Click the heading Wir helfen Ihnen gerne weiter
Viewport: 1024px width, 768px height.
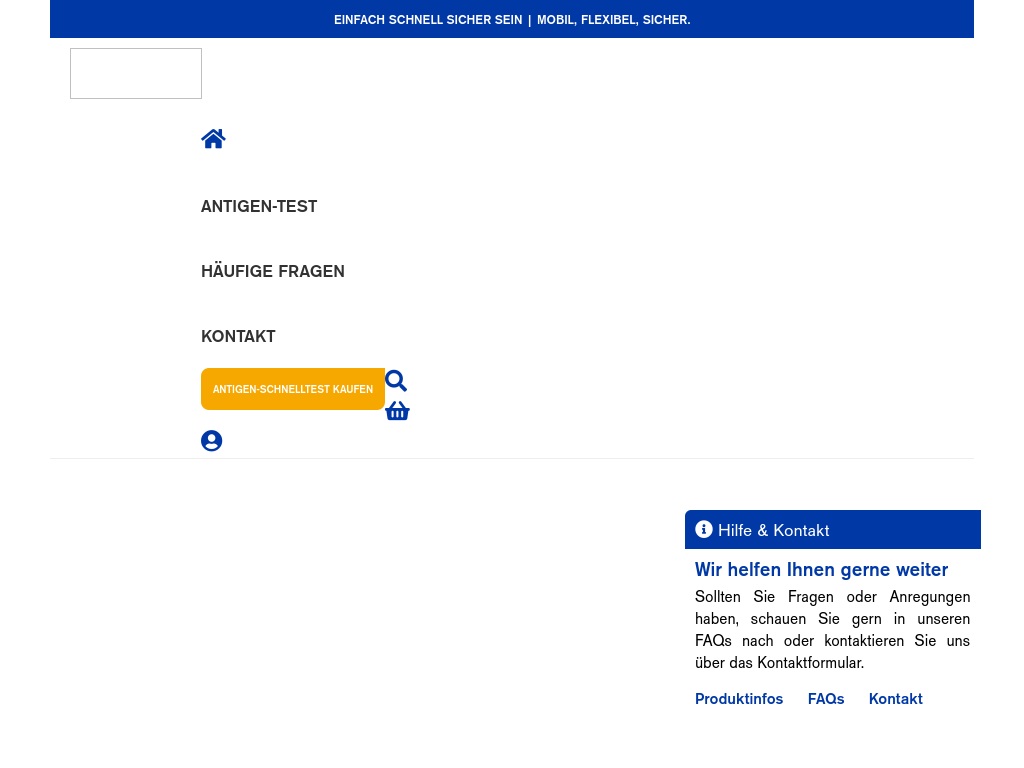point(821,570)
